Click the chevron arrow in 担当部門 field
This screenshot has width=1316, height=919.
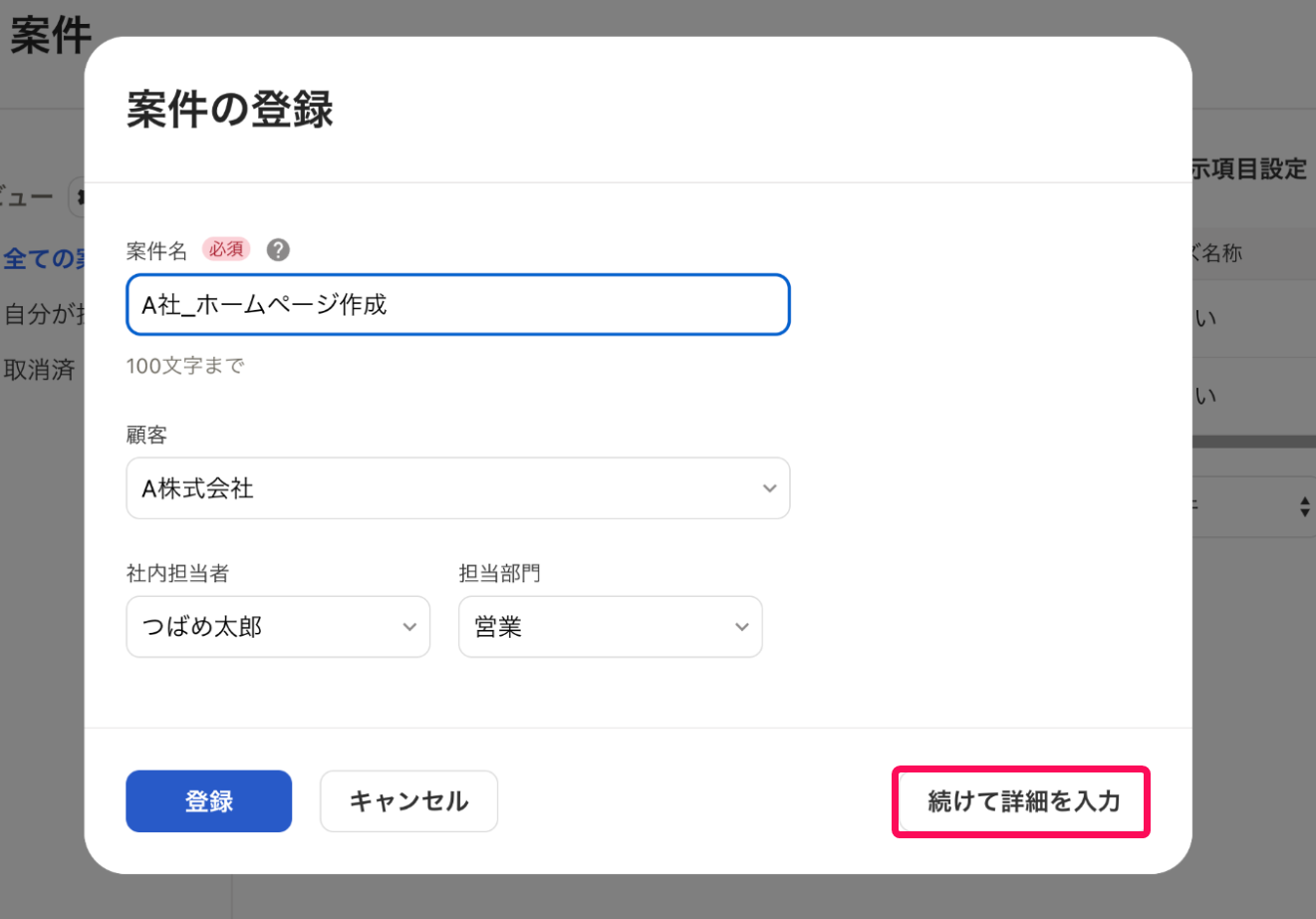point(741,627)
